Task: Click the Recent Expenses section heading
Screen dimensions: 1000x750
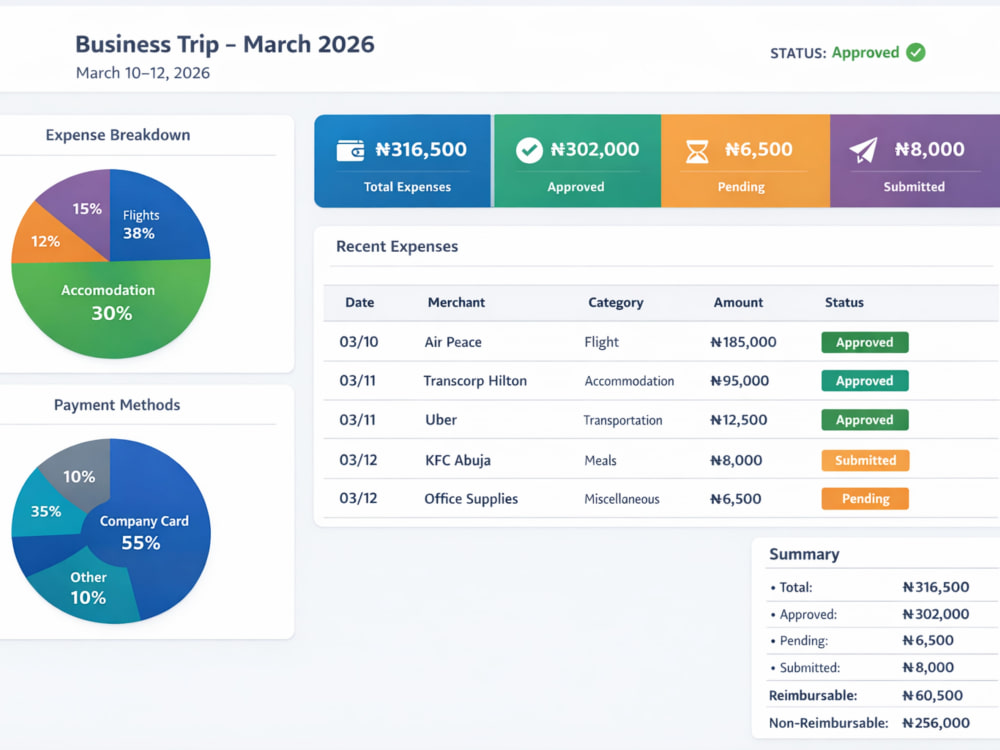Action: (397, 246)
